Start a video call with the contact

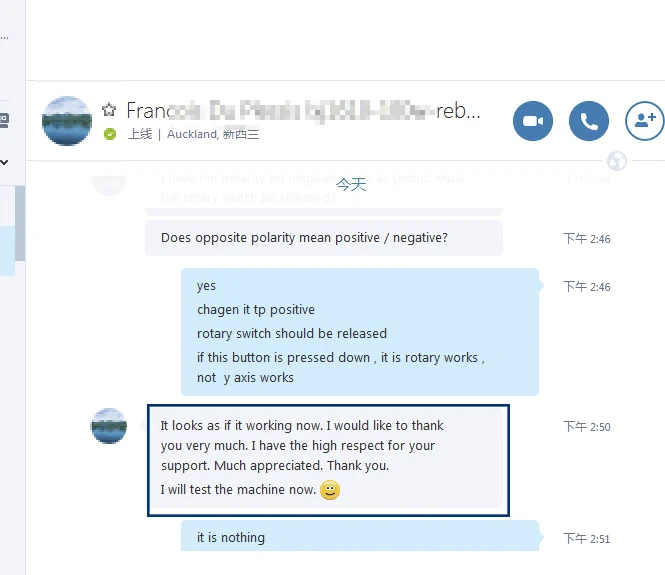click(x=533, y=121)
